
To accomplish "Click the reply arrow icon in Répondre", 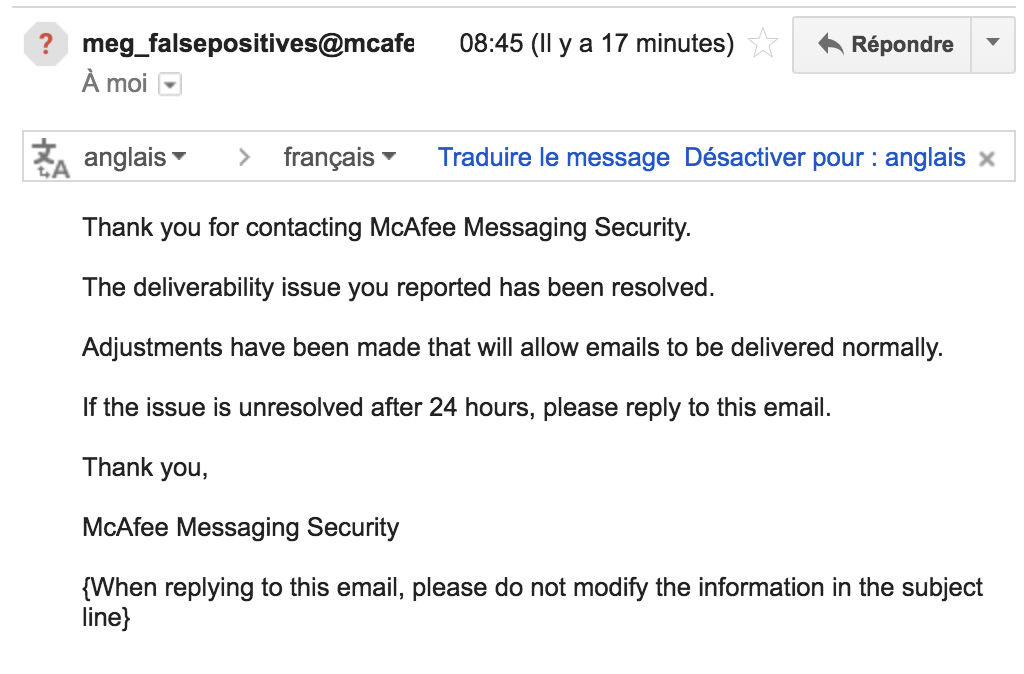I will click(831, 44).
